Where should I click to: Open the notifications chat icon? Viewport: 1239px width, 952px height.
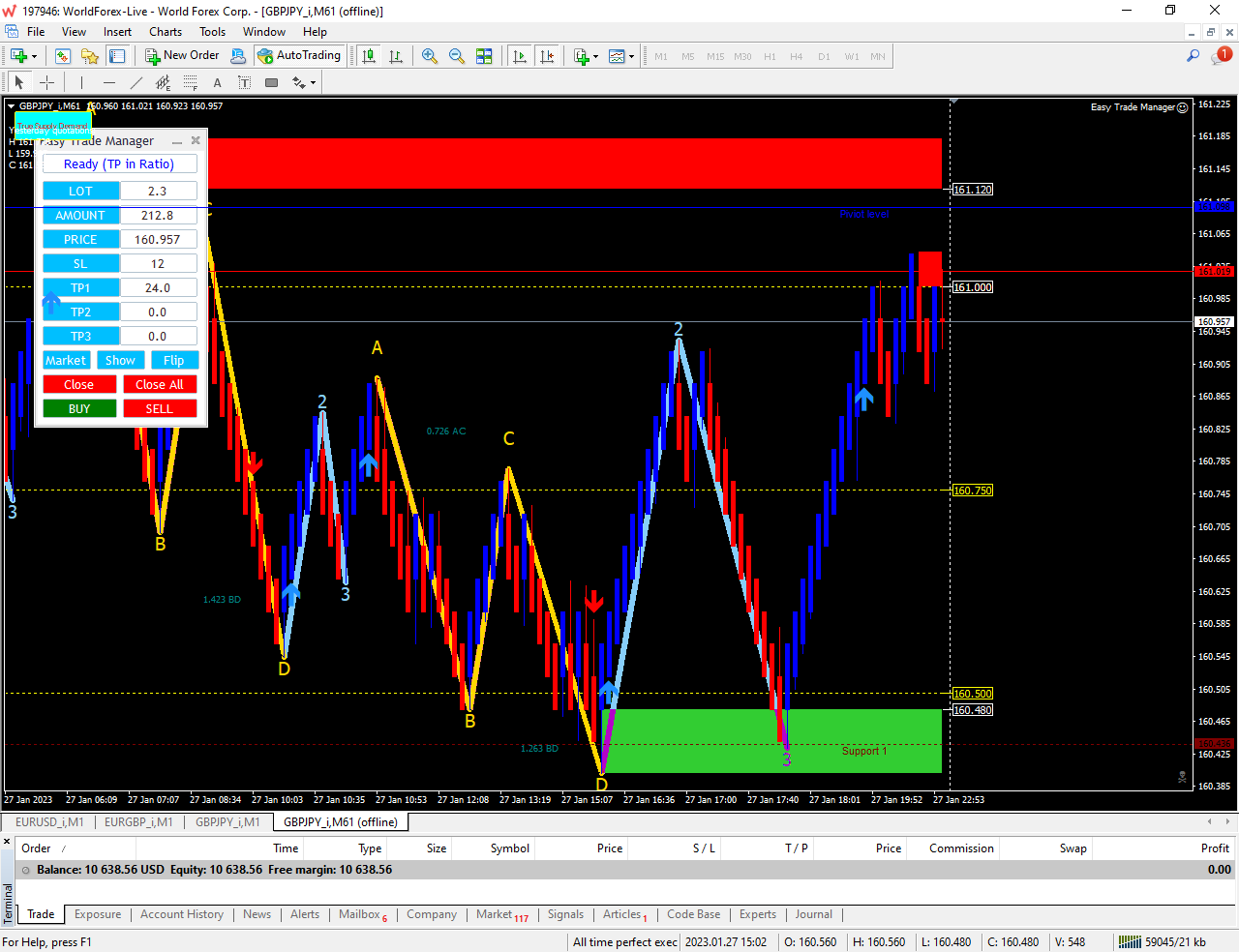[x=1220, y=57]
